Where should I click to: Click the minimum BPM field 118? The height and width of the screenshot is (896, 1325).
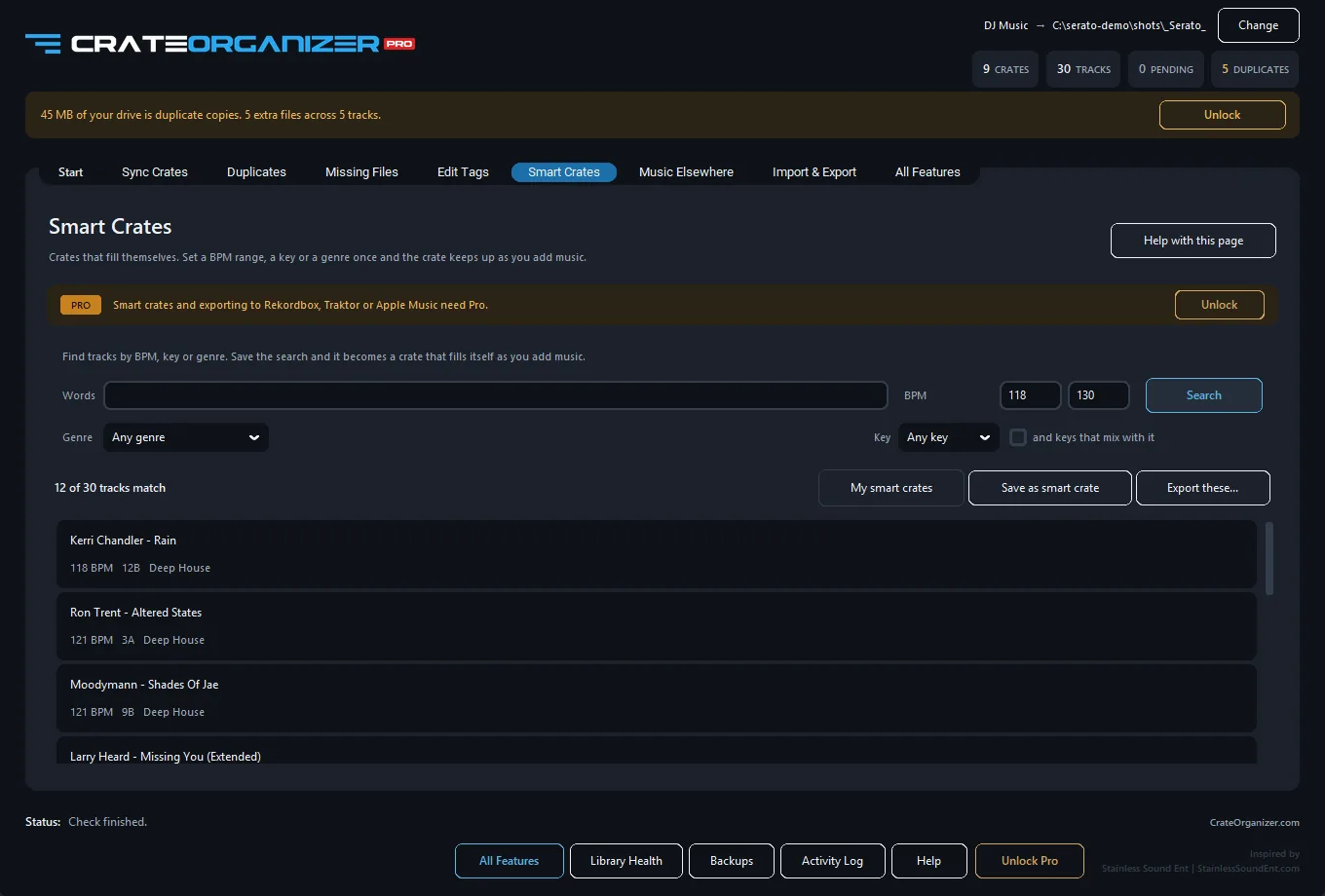[1030, 395]
